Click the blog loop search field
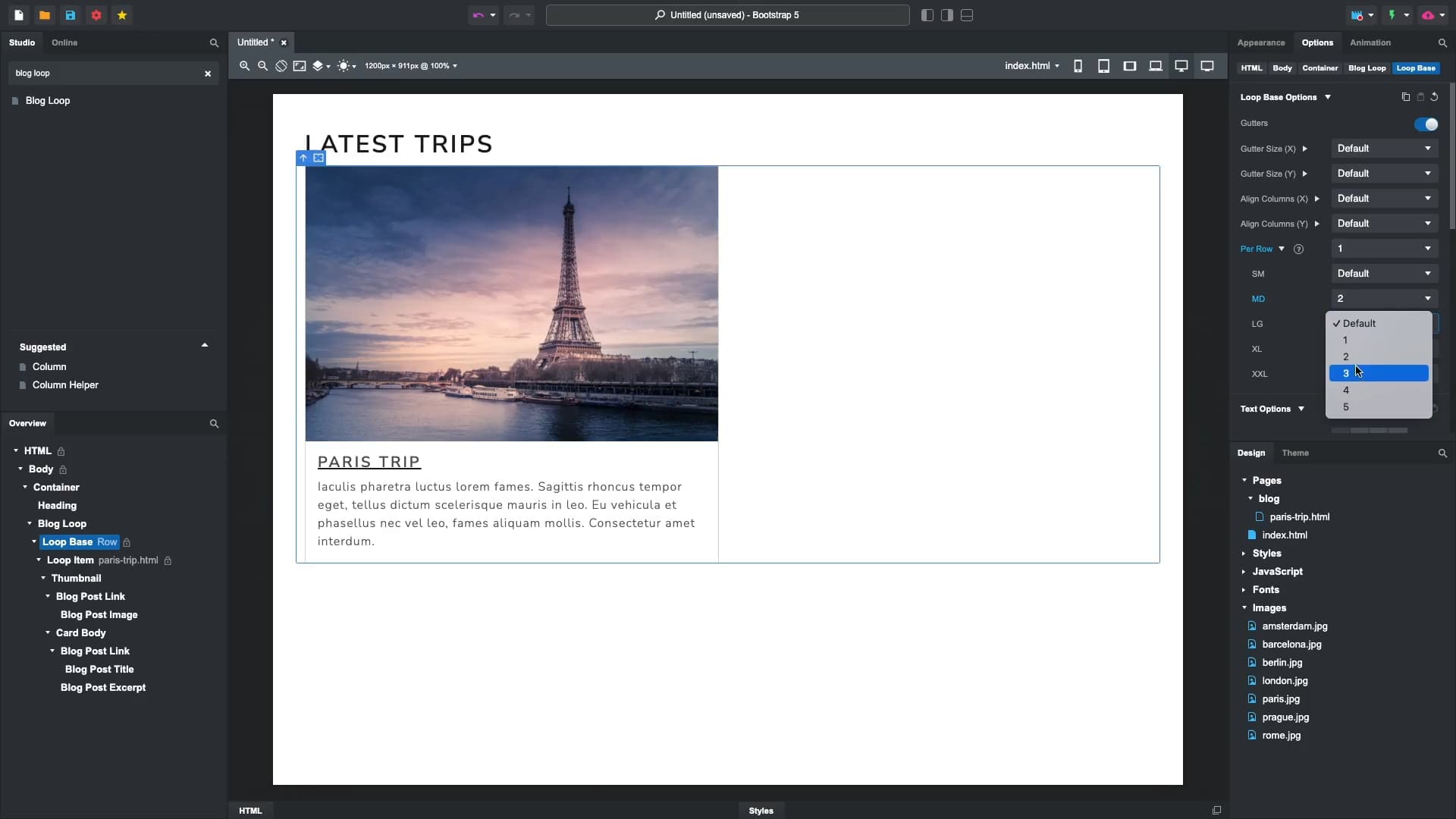 [106, 74]
